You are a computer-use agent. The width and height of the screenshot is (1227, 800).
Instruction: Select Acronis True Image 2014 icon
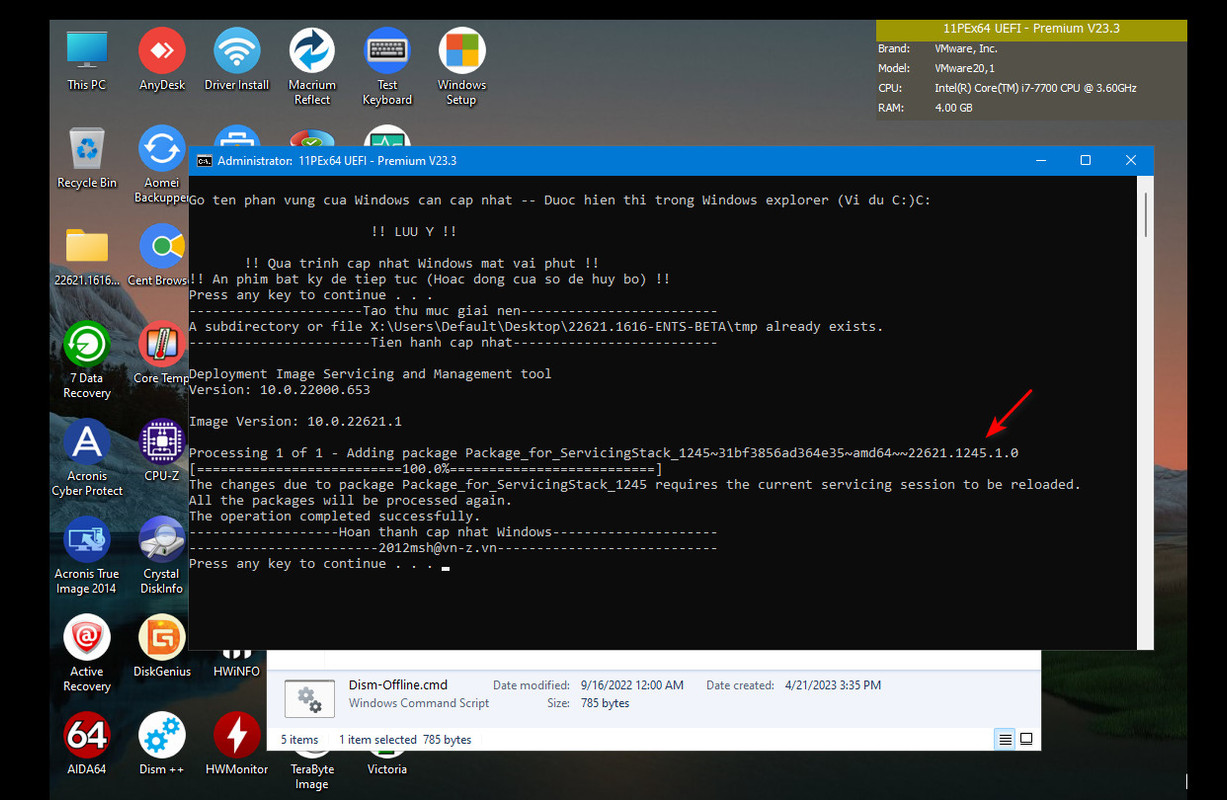tap(87, 556)
